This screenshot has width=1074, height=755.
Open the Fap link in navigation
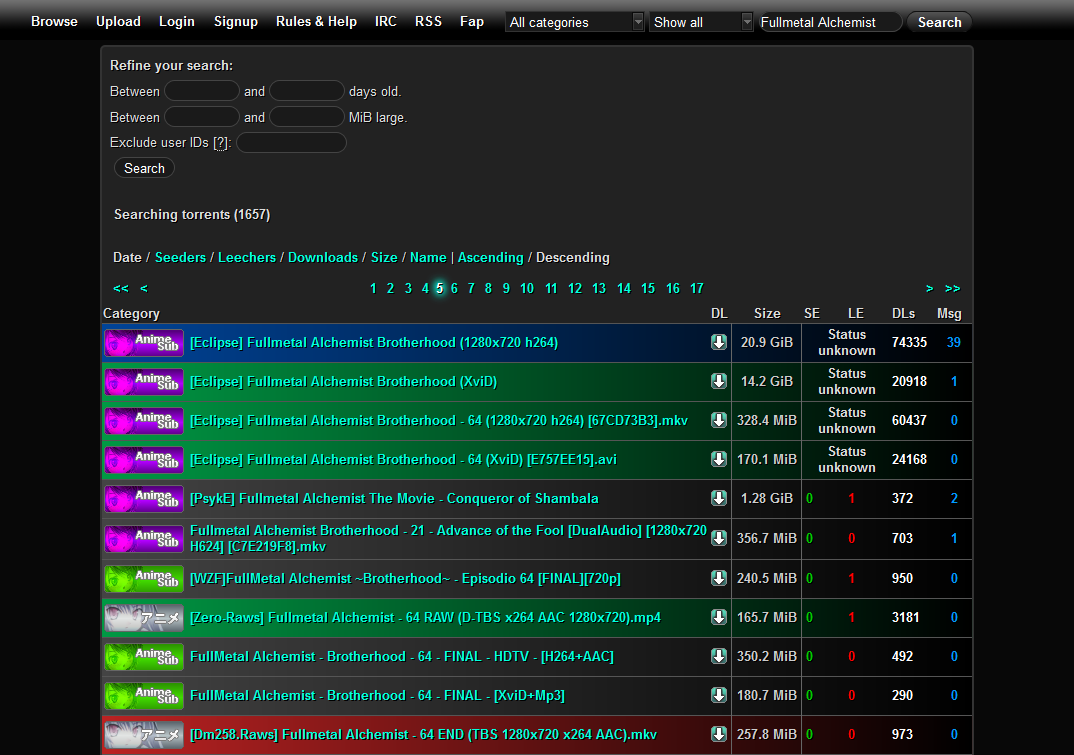point(472,22)
